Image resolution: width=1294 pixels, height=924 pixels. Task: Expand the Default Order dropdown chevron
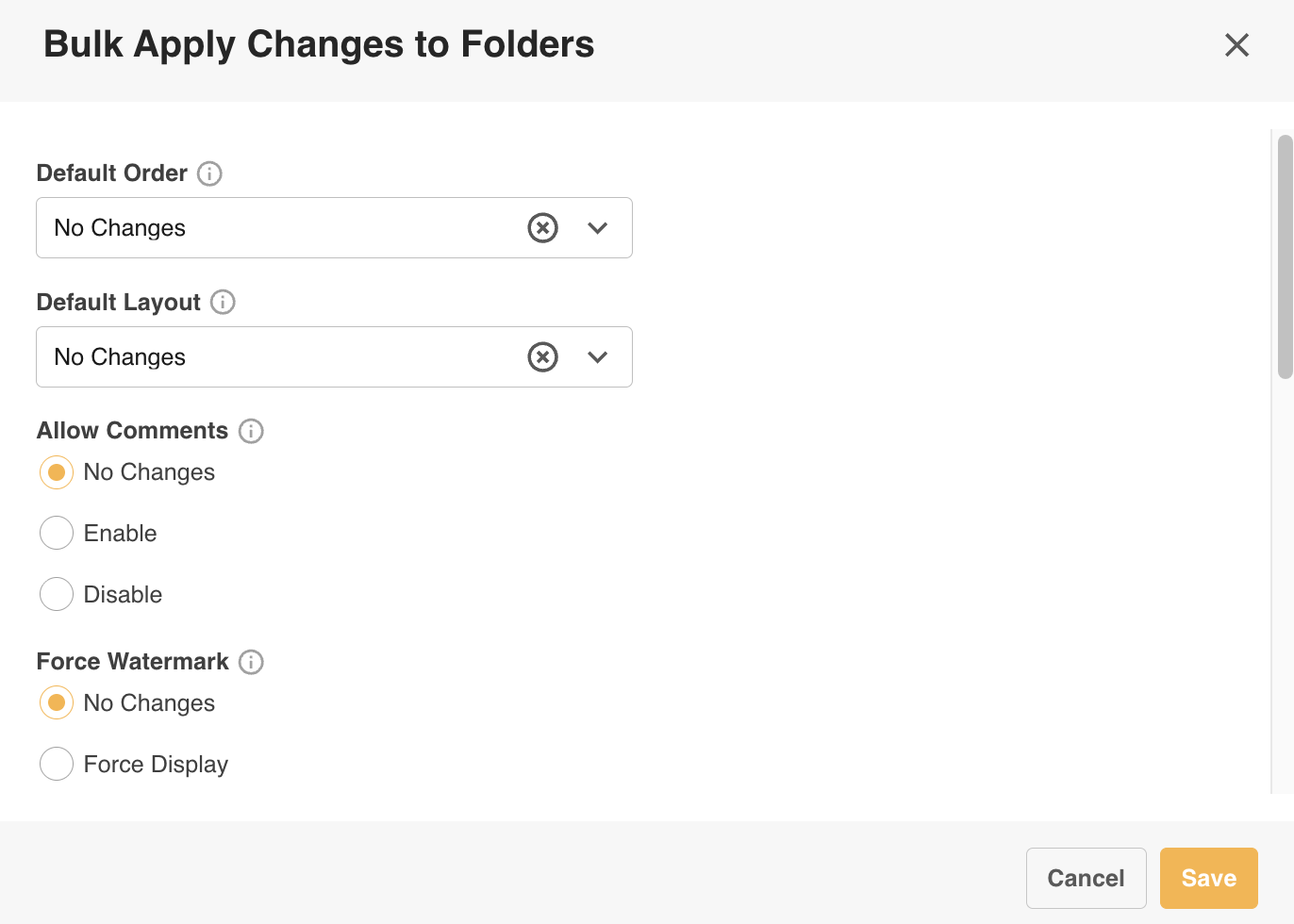[597, 228]
